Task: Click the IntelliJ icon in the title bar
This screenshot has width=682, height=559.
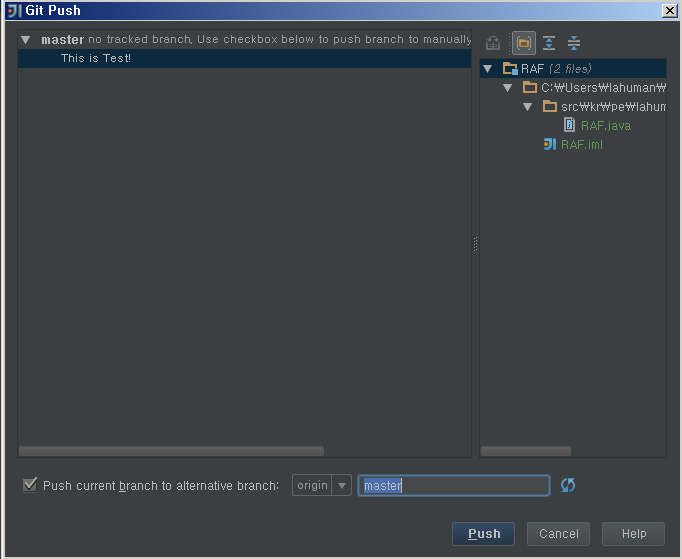Action: pyautogui.click(x=14, y=10)
